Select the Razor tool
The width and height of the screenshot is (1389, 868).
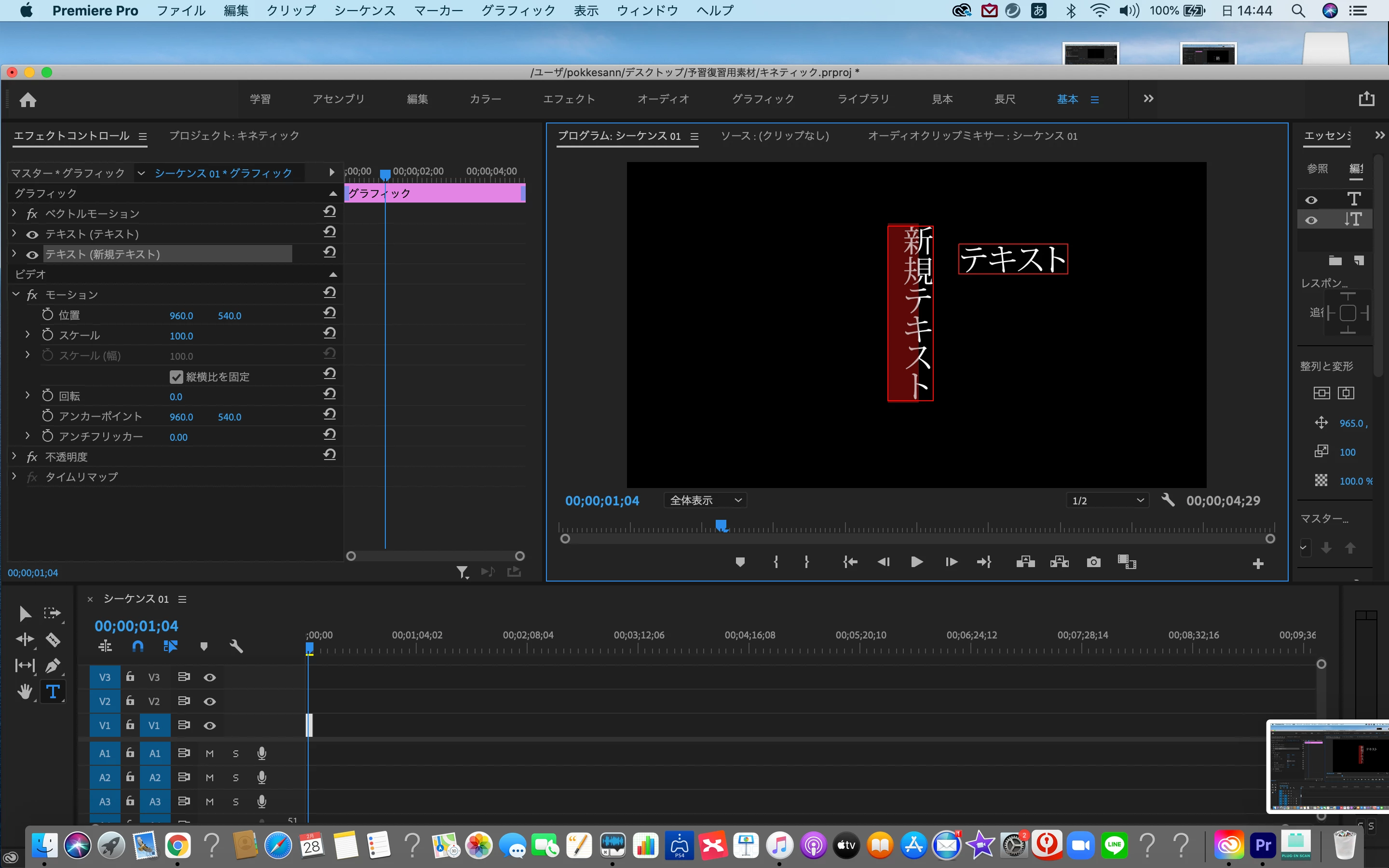click(x=53, y=639)
